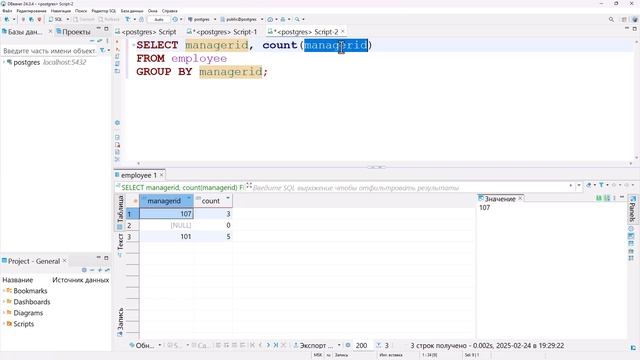Close the employee 1 results tab
This screenshot has height=360, width=640.
(x=162, y=175)
